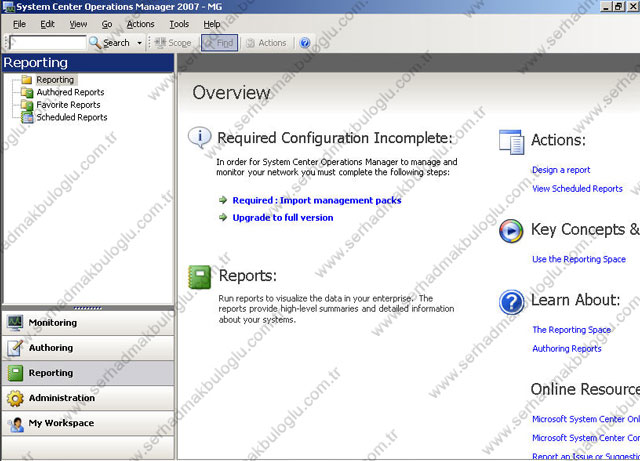Screen dimensions: 640x461
Task: Open first Microsoft System Center Online link
Action: point(586,419)
